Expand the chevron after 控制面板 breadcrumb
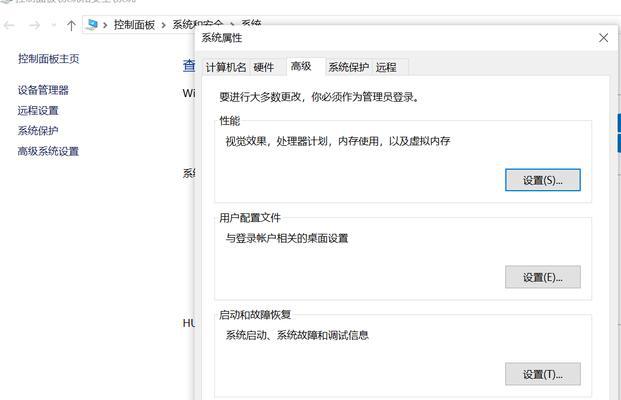This screenshot has height=400, width=621. coord(163,25)
